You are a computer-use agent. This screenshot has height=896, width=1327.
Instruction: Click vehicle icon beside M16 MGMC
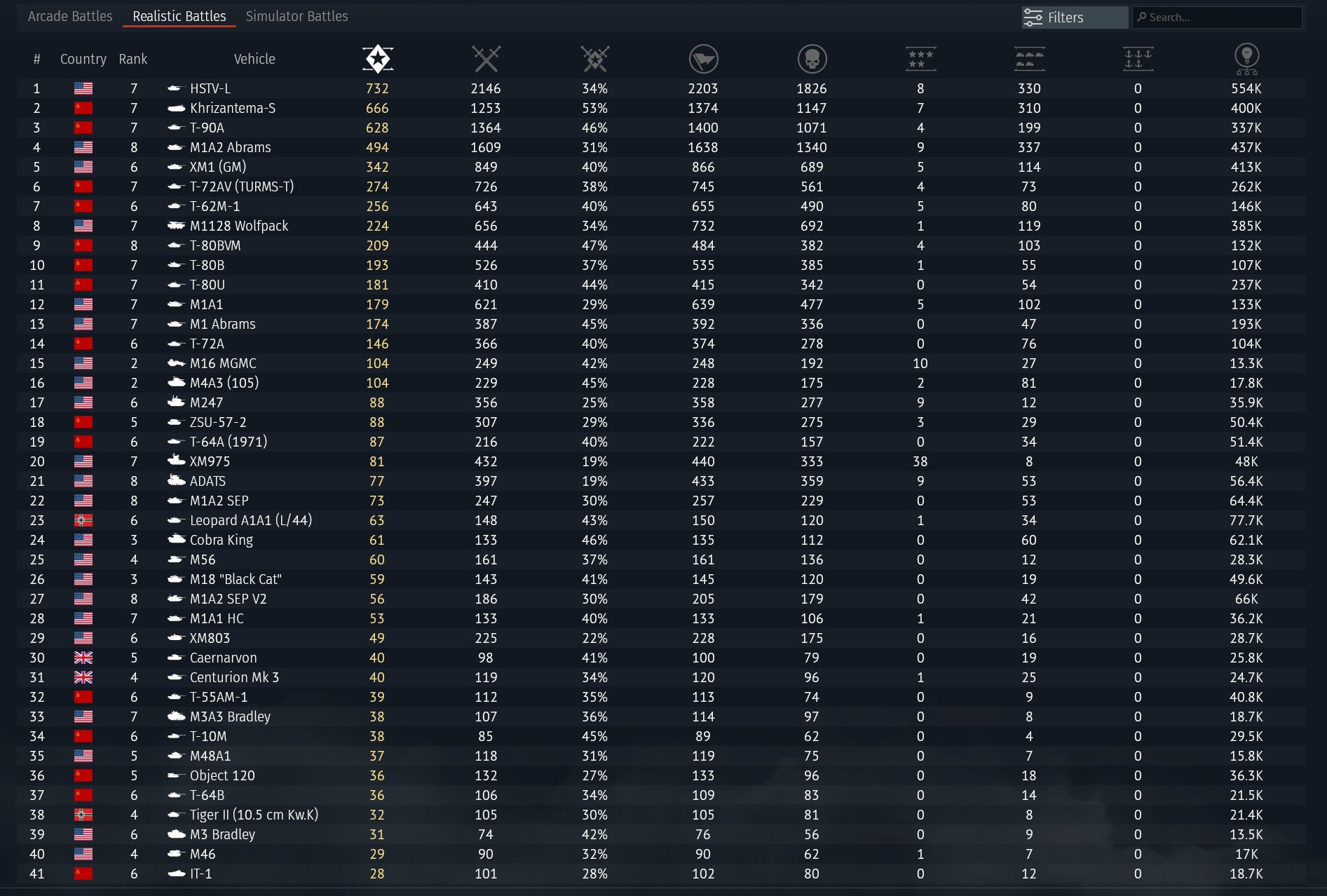(176, 363)
